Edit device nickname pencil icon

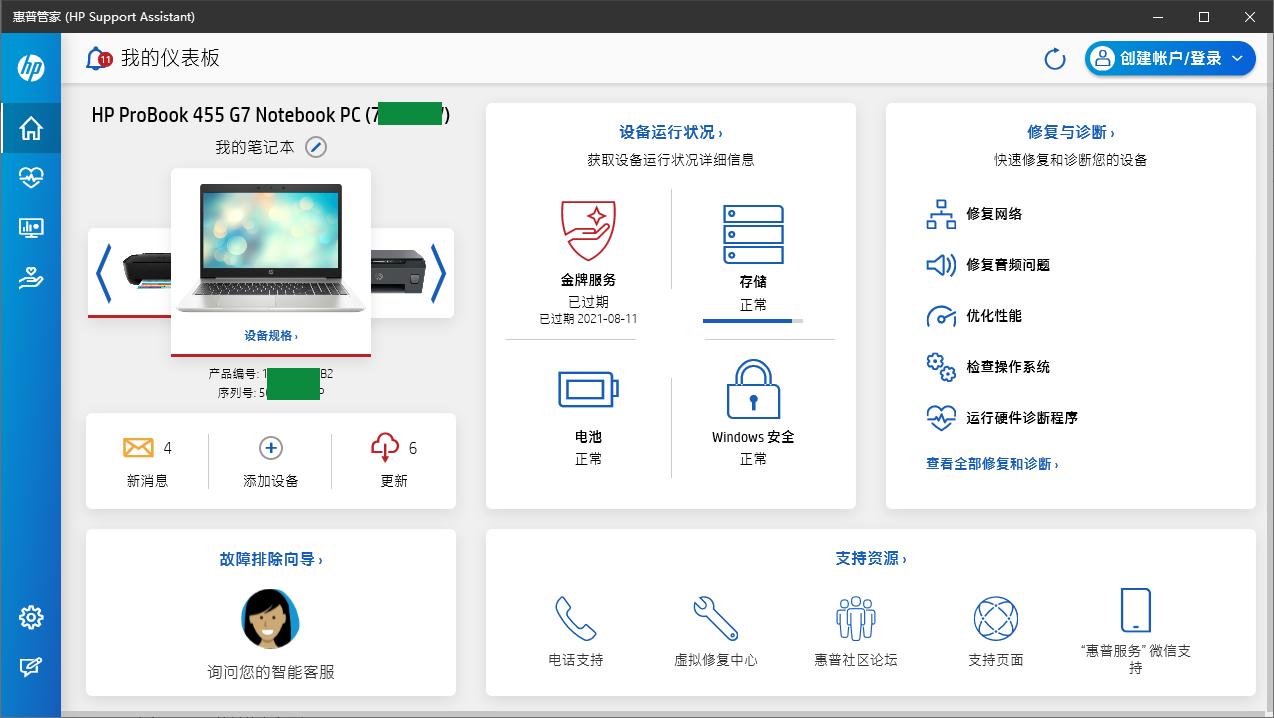316,147
